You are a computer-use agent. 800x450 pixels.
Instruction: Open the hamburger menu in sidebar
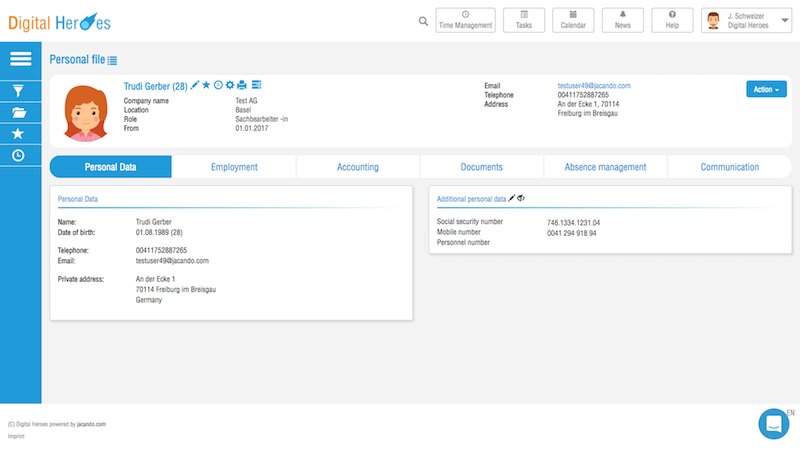(20, 59)
